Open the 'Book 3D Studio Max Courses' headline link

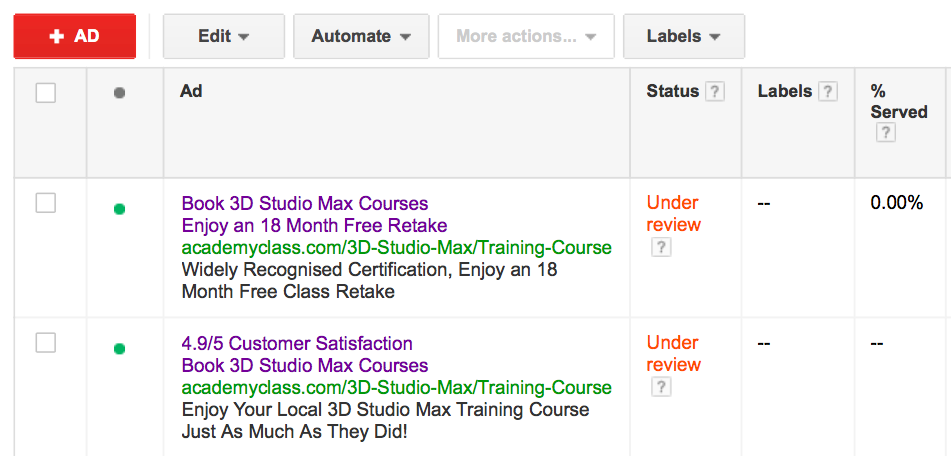tap(304, 204)
